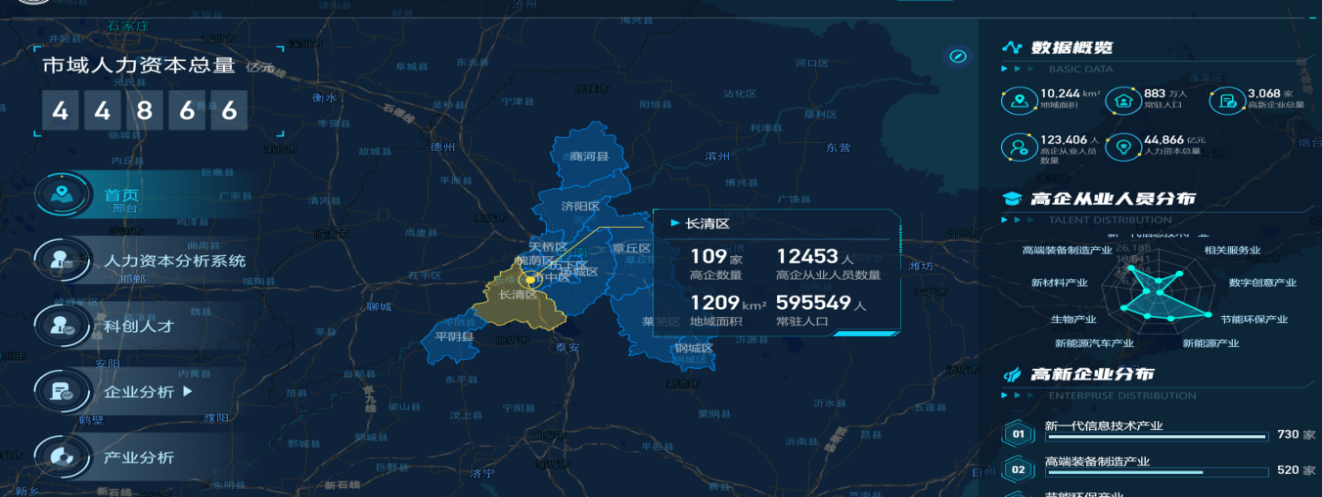This screenshot has height=497, width=1322.
Task: Click the compass icon on the map
Action: (x=958, y=56)
